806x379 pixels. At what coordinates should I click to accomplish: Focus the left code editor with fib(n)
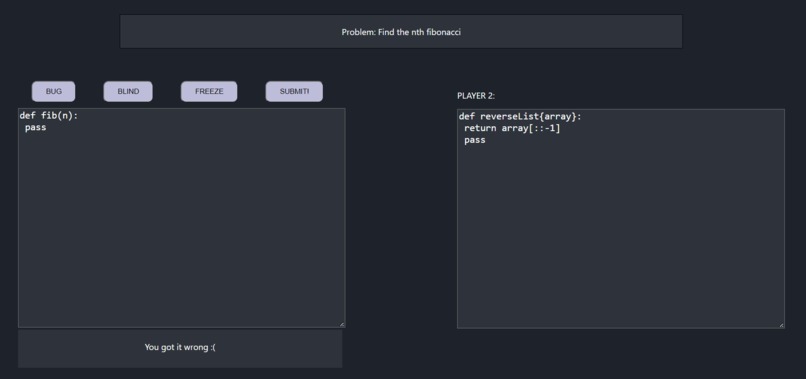(x=181, y=218)
